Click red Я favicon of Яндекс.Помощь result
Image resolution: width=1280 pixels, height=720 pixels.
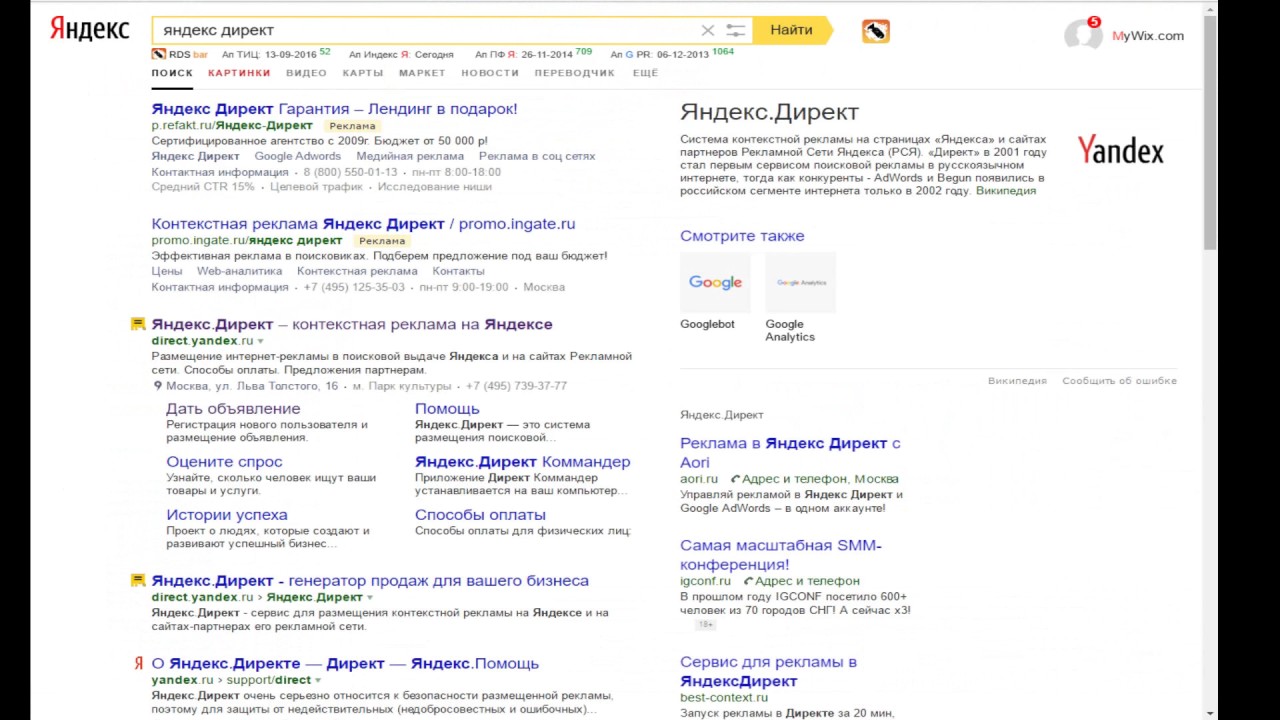[139, 663]
